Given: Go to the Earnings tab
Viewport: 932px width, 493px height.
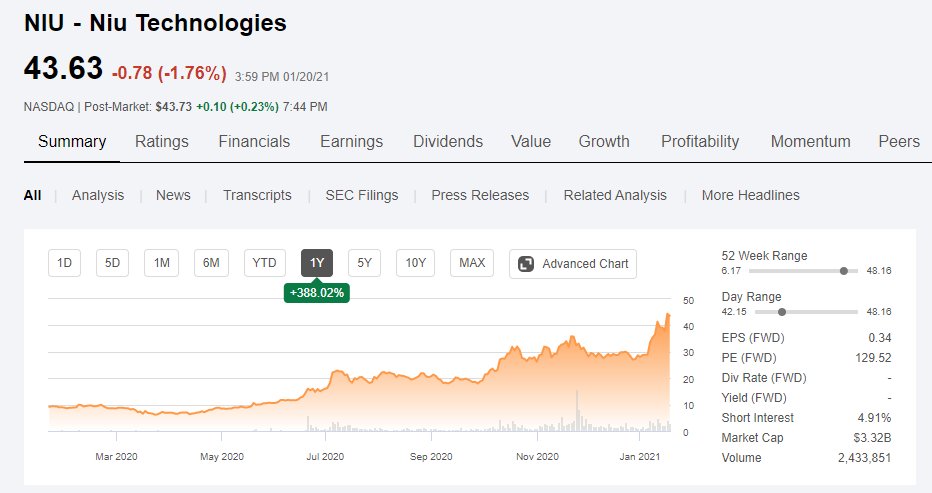Looking at the screenshot, I should pos(351,142).
